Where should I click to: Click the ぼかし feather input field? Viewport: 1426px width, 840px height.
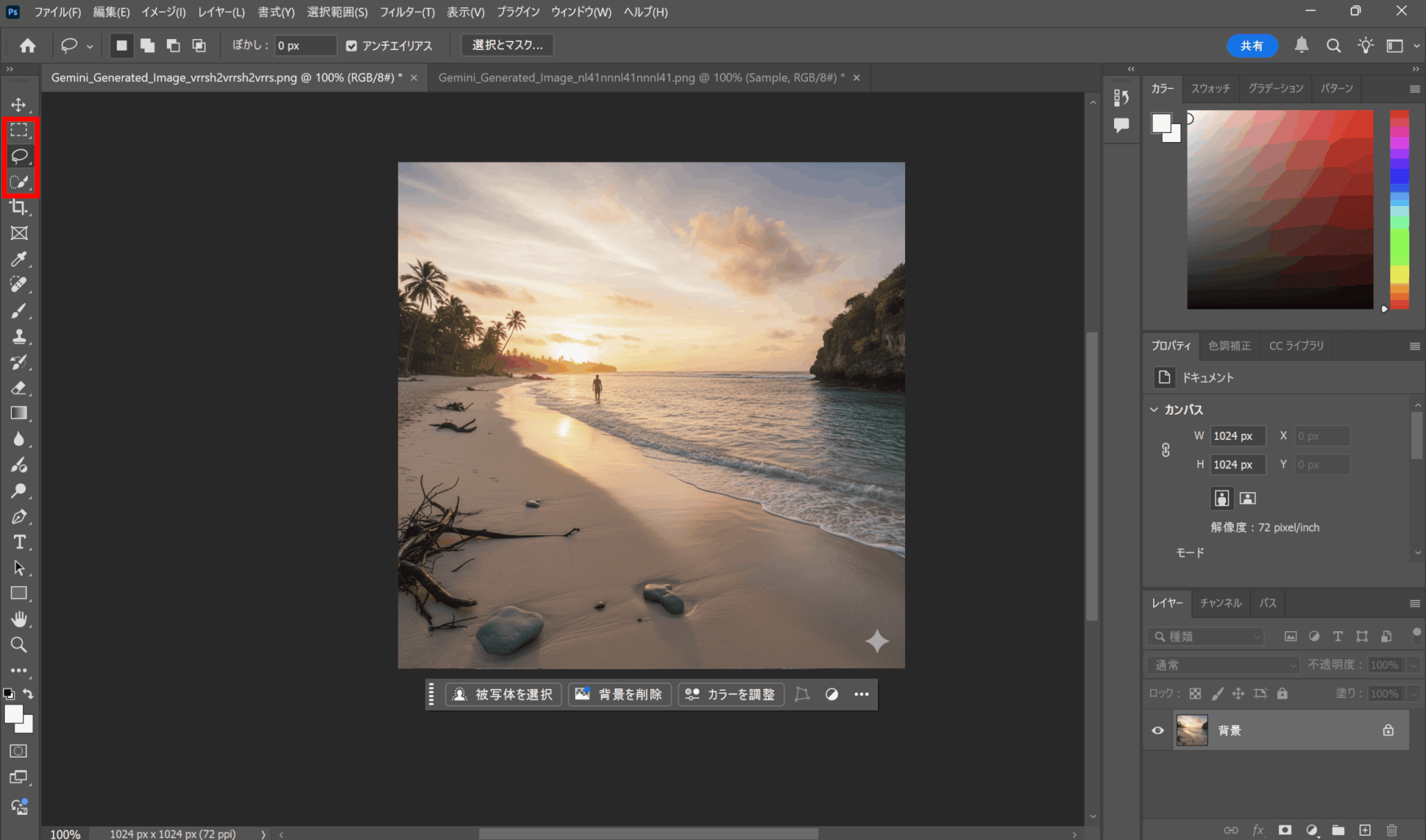click(305, 46)
